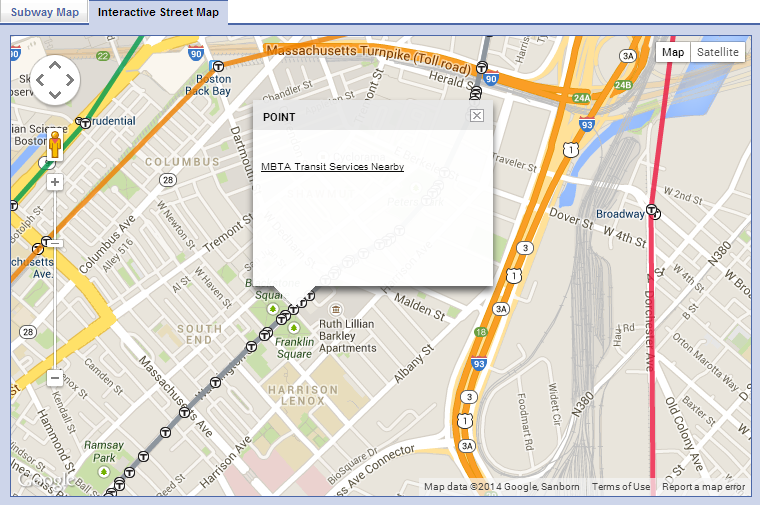This screenshot has width=761, height=507.
Task: Click the Boston Back Bay station label
Action: (x=208, y=85)
